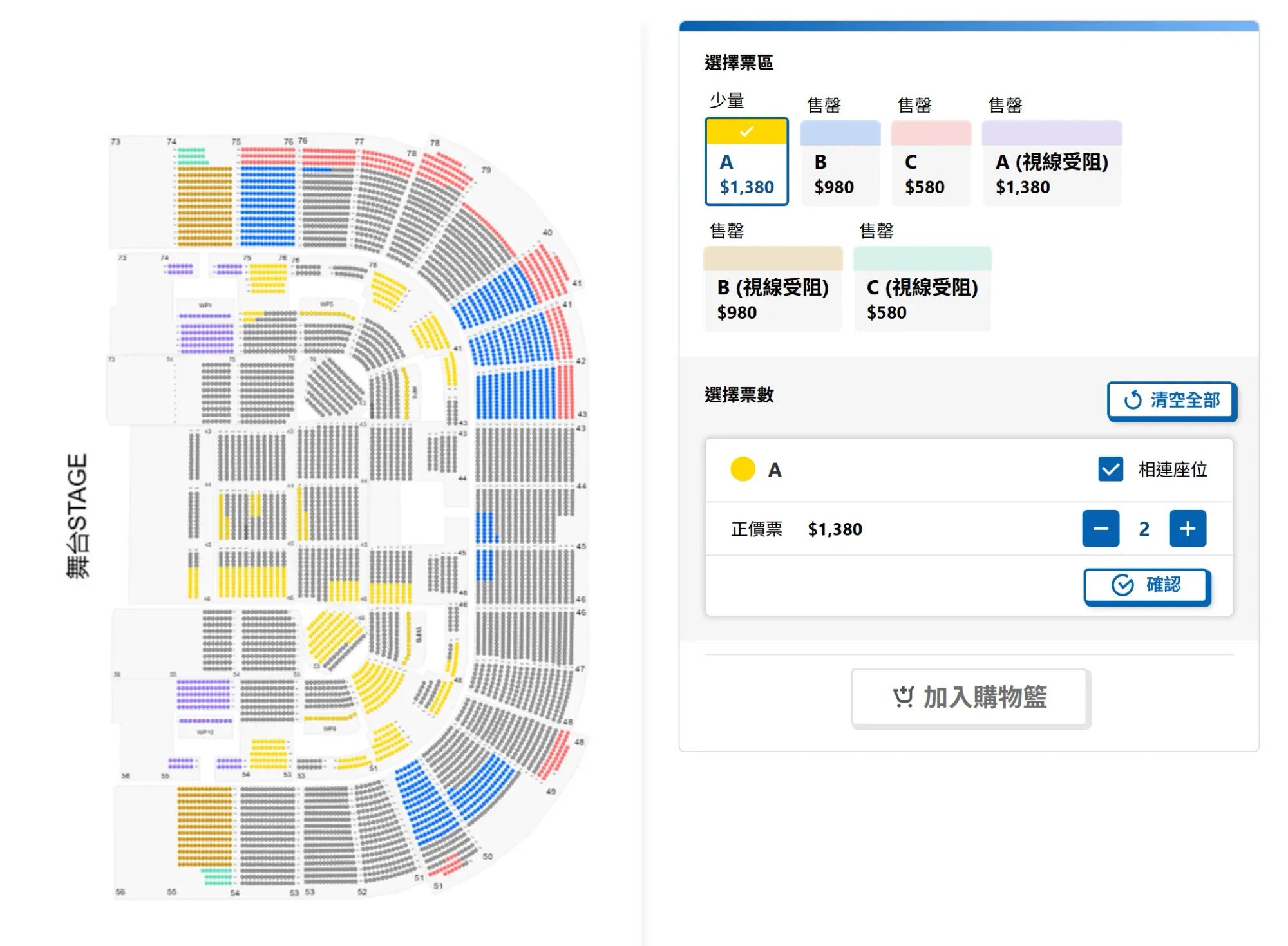Select zone C $580 ticket option

930,175
